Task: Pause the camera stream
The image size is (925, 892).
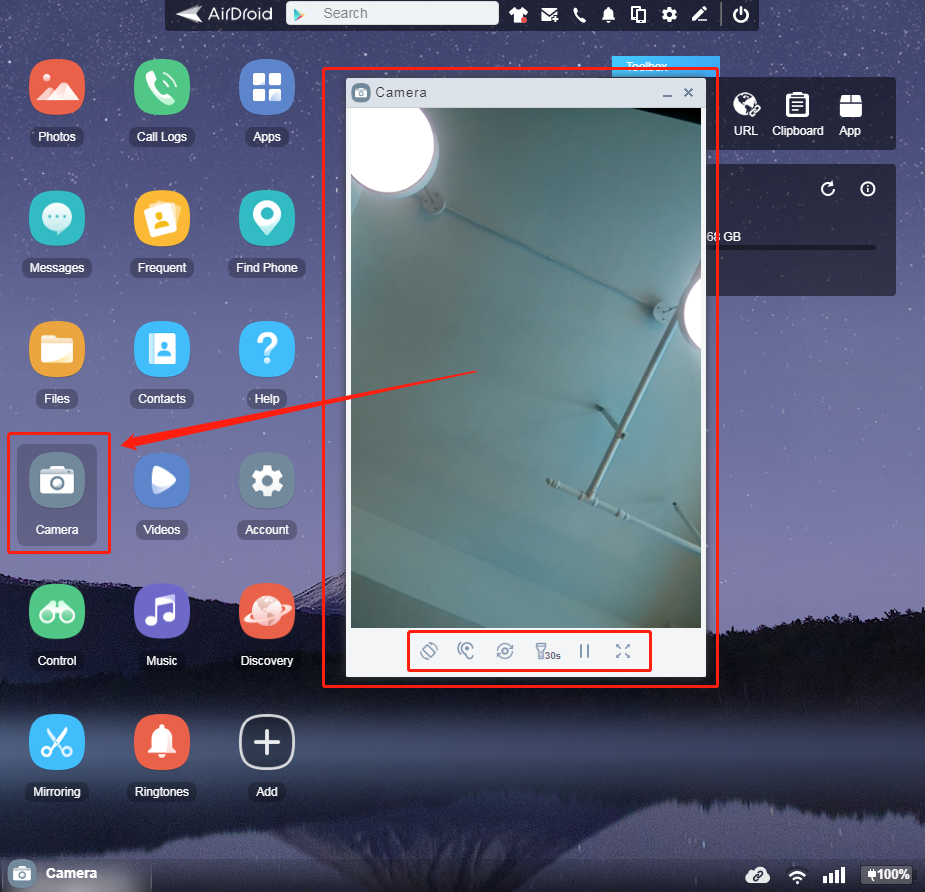Action: (x=585, y=651)
